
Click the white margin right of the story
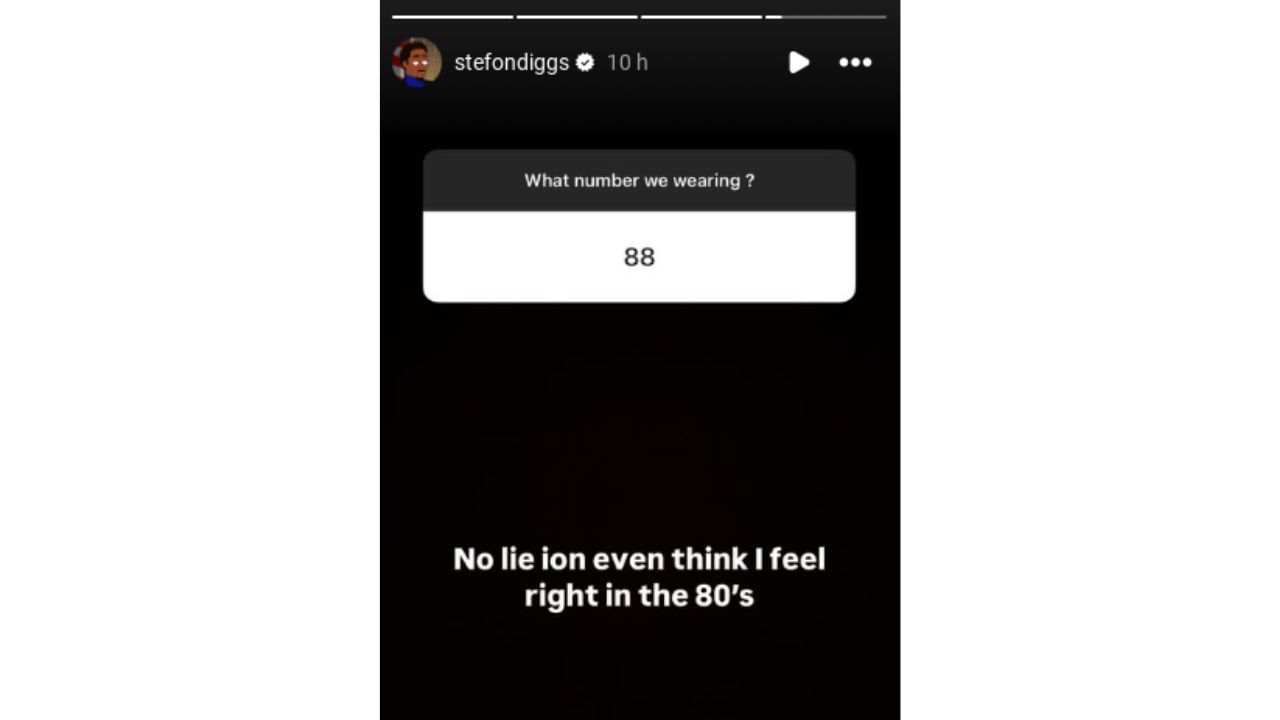(1090, 360)
